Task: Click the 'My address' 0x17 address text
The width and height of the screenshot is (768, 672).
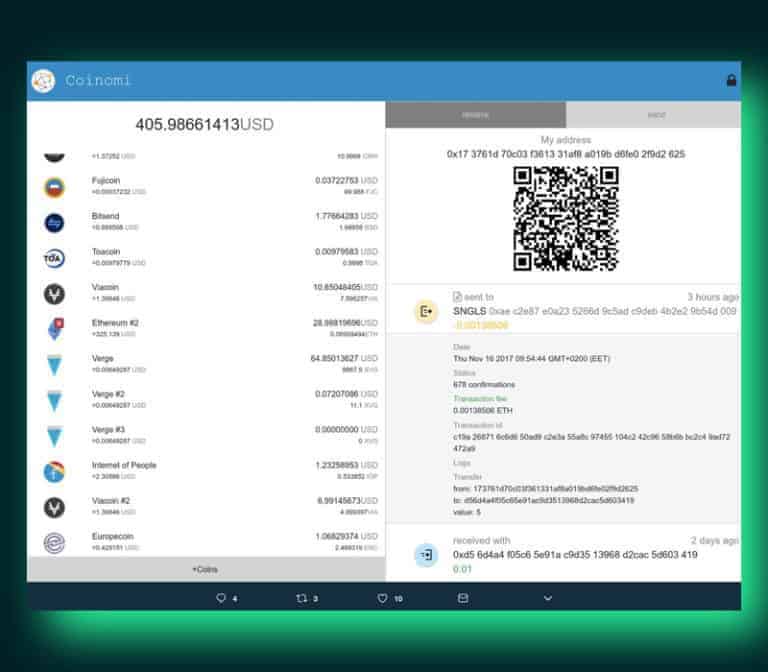Action: tap(566, 154)
